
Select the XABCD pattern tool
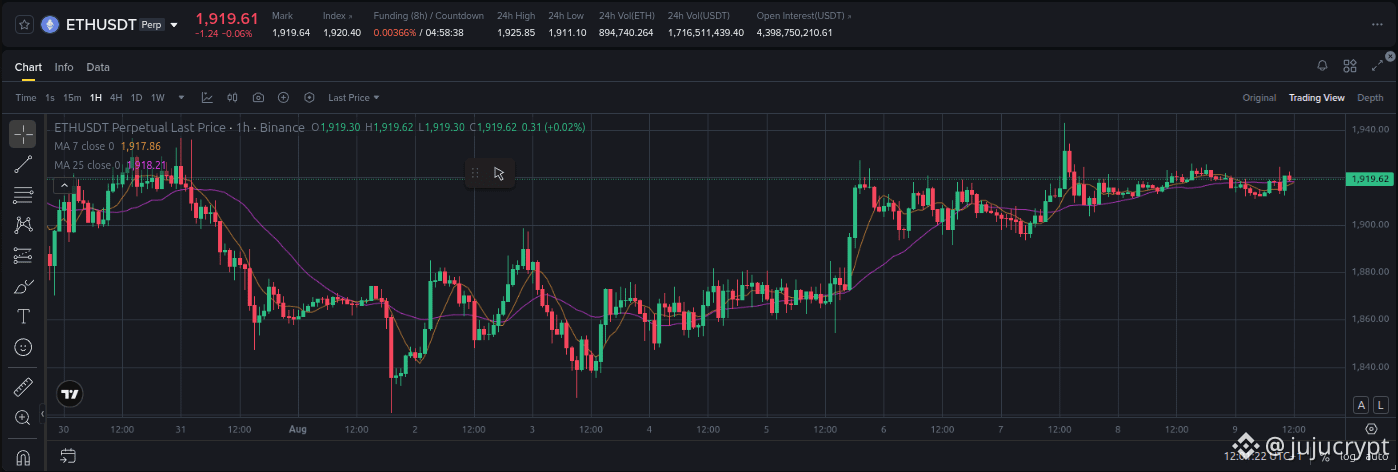coord(23,225)
